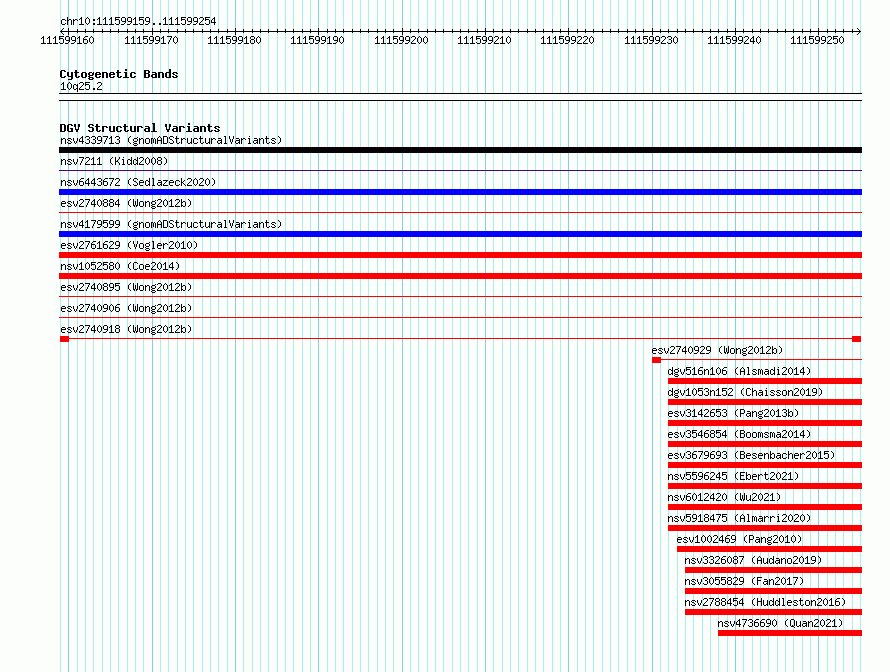Click the red nsv4736690 variant bar
890x672 pixels.
(790, 633)
